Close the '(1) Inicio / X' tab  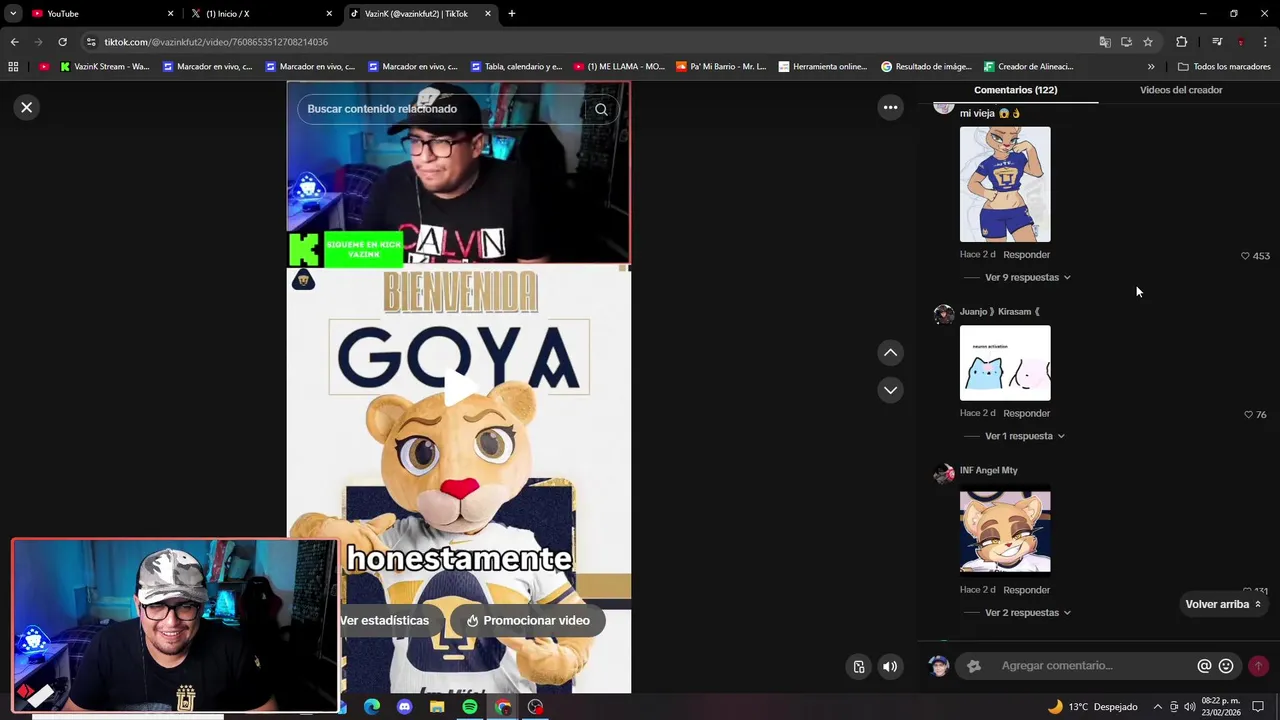[329, 14]
